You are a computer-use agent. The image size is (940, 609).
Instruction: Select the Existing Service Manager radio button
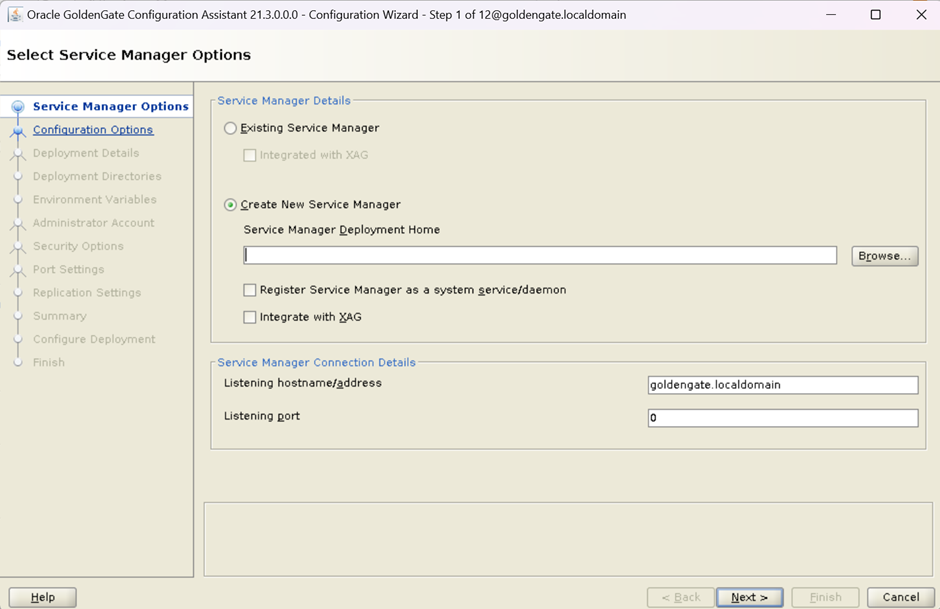pyautogui.click(x=231, y=128)
